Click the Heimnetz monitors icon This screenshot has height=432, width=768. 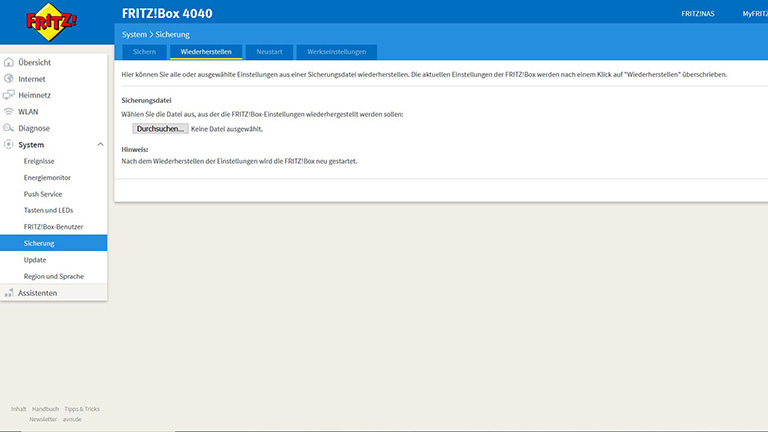coord(8,95)
